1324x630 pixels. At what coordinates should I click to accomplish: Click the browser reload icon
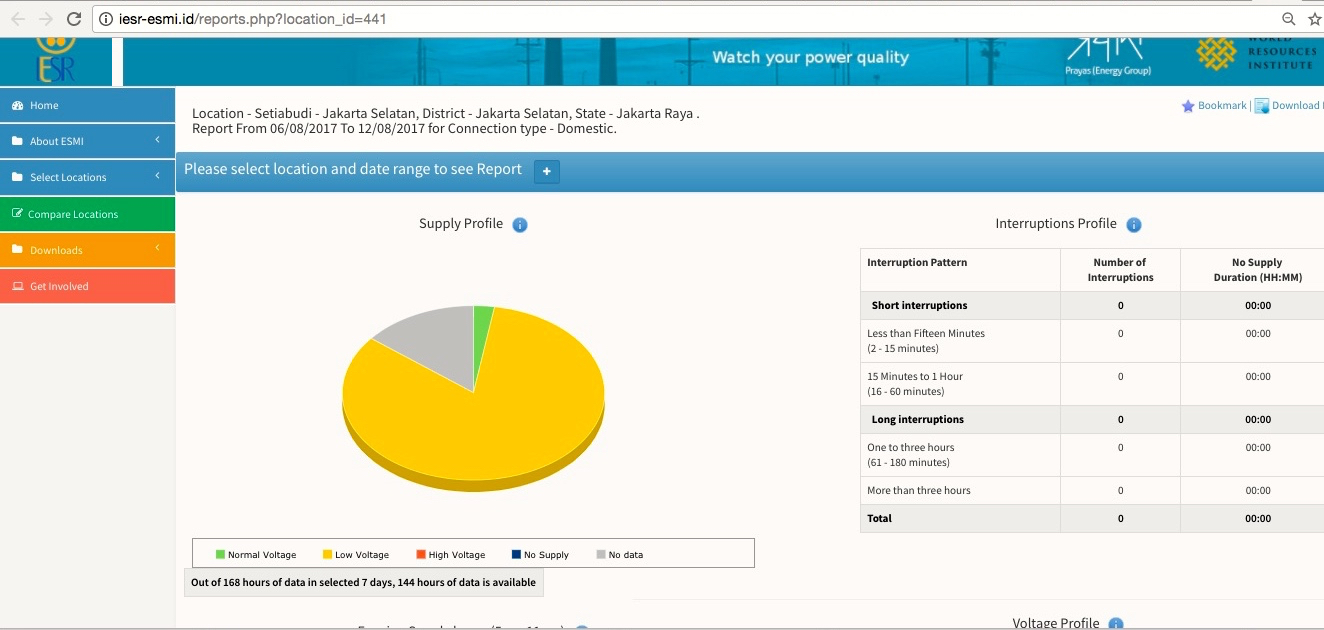pos(73,19)
